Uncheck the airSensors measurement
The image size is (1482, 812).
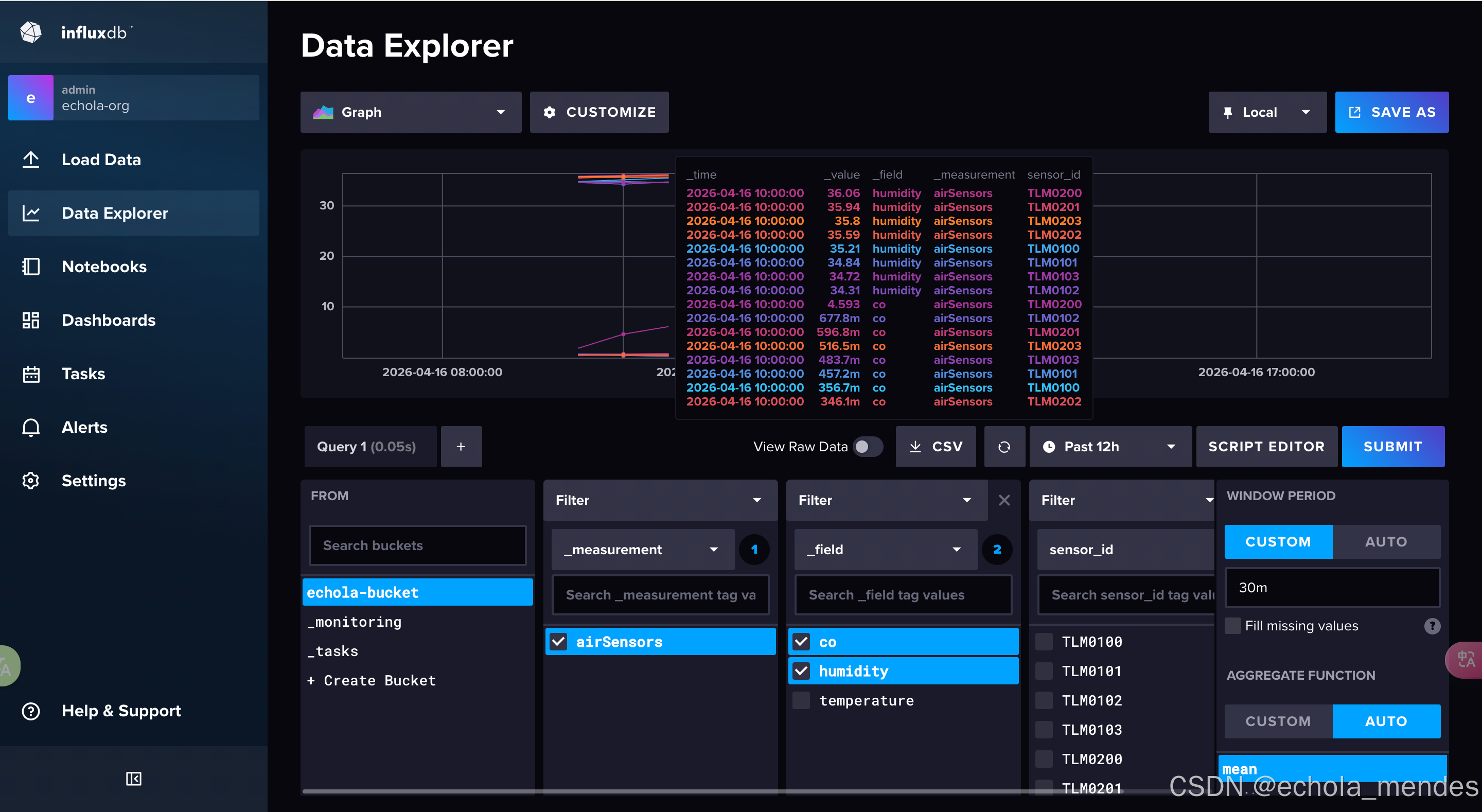coord(559,642)
